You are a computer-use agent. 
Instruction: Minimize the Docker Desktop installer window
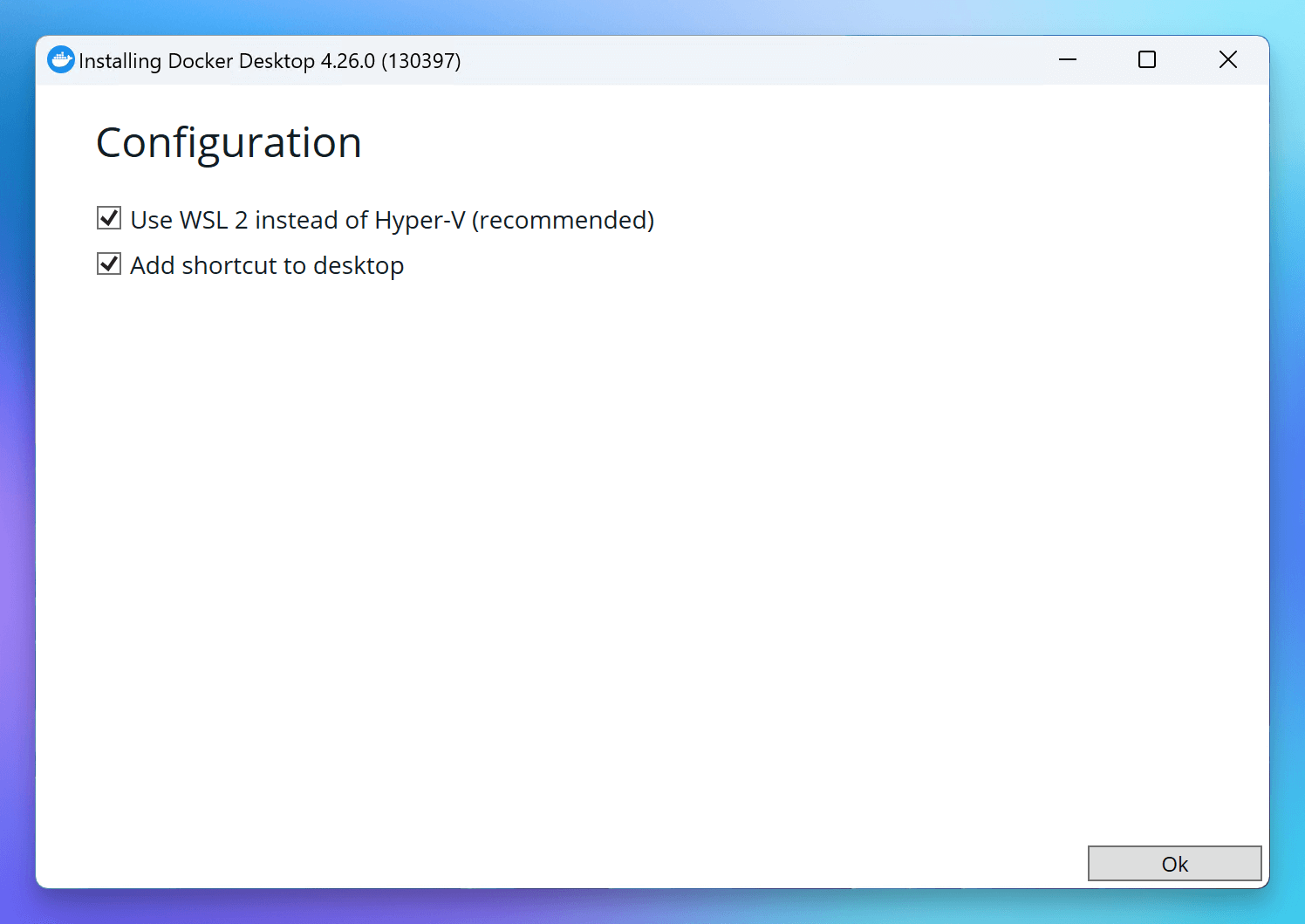point(1068,59)
